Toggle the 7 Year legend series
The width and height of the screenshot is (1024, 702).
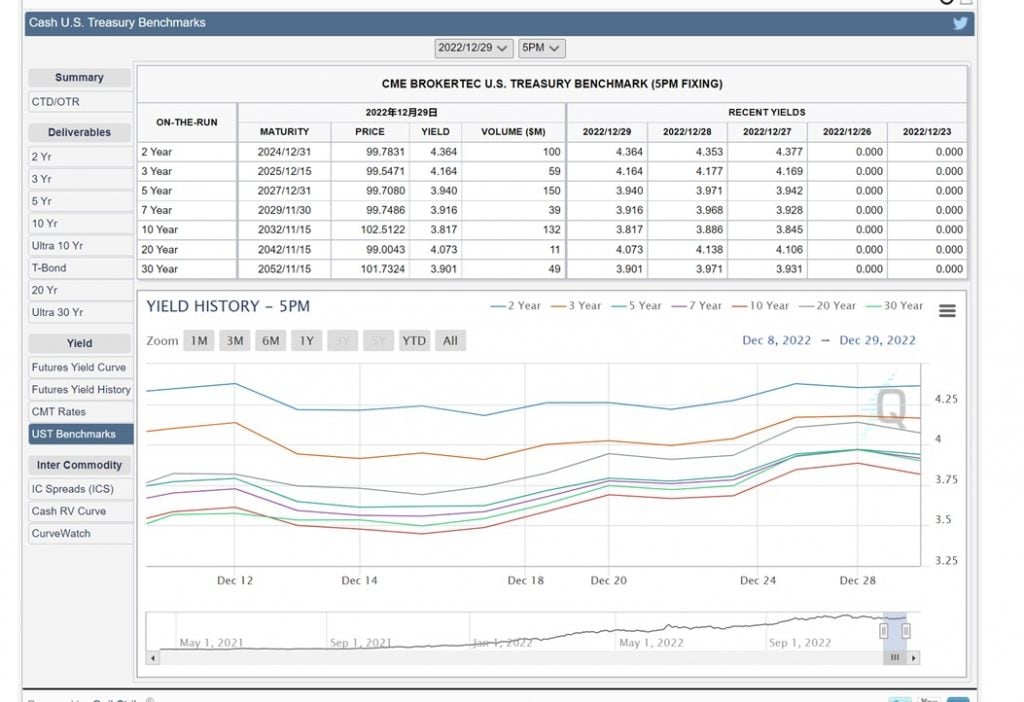(696, 306)
